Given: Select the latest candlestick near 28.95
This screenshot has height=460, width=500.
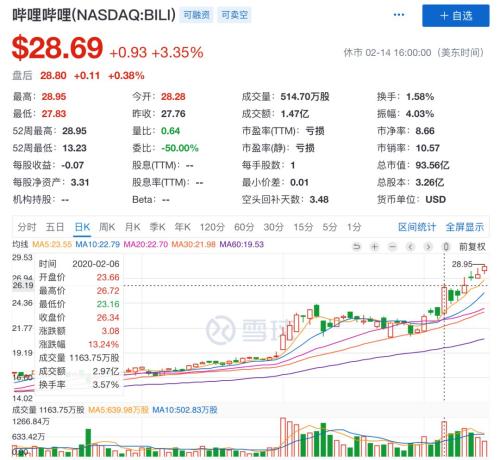Looking at the screenshot, I should coord(484,268).
